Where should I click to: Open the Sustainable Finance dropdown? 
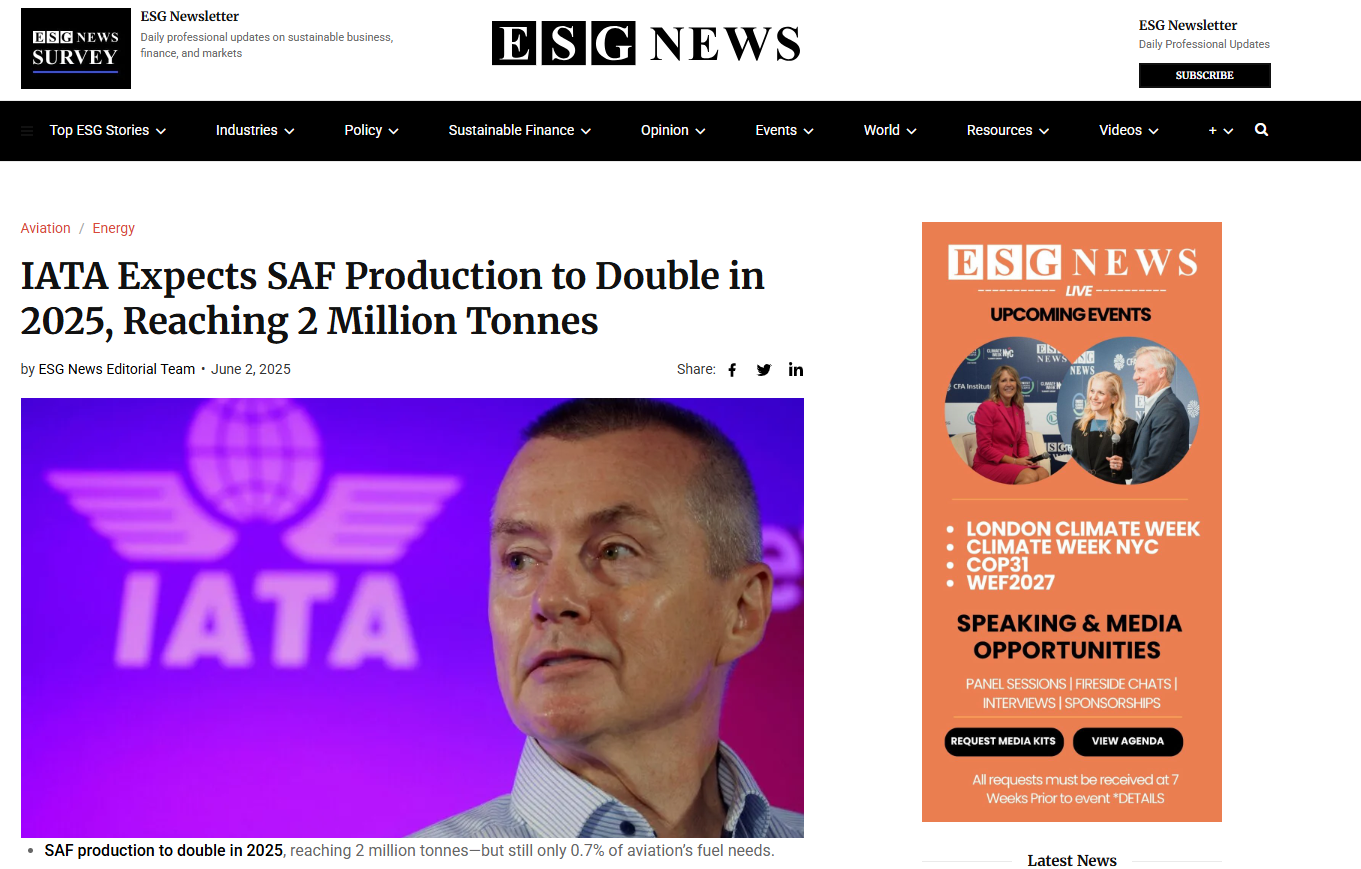520,130
